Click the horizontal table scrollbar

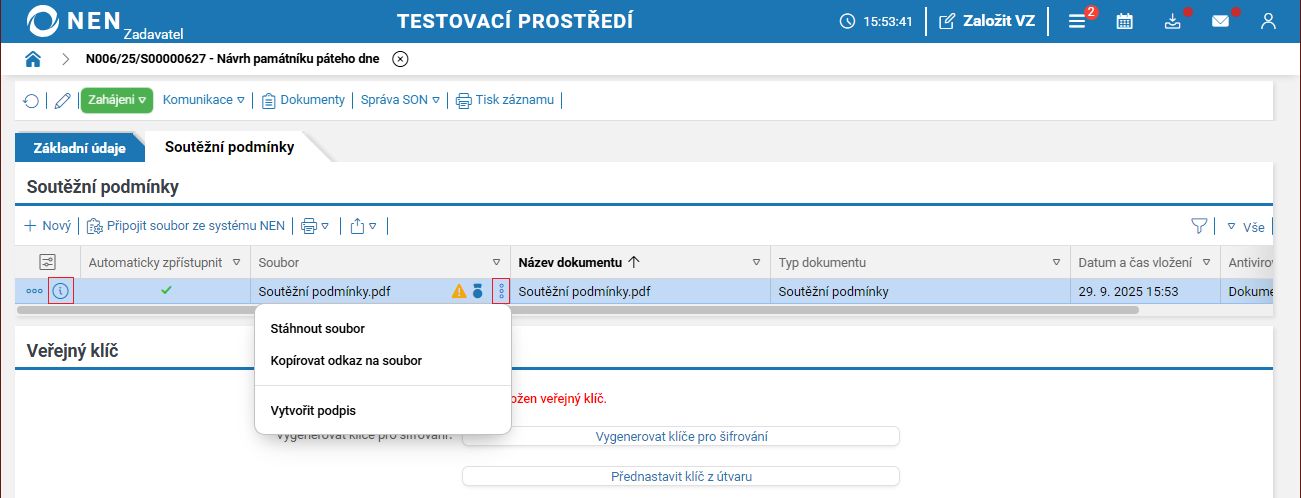578,310
